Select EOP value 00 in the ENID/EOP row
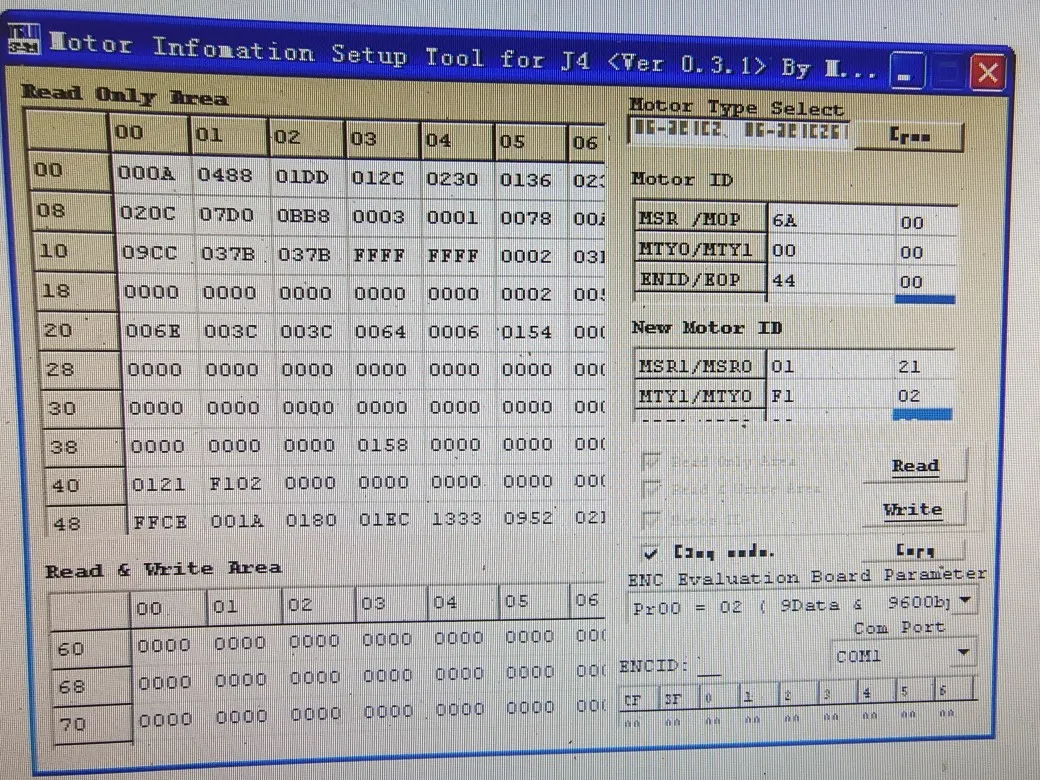The height and width of the screenshot is (780, 1040). (926, 281)
